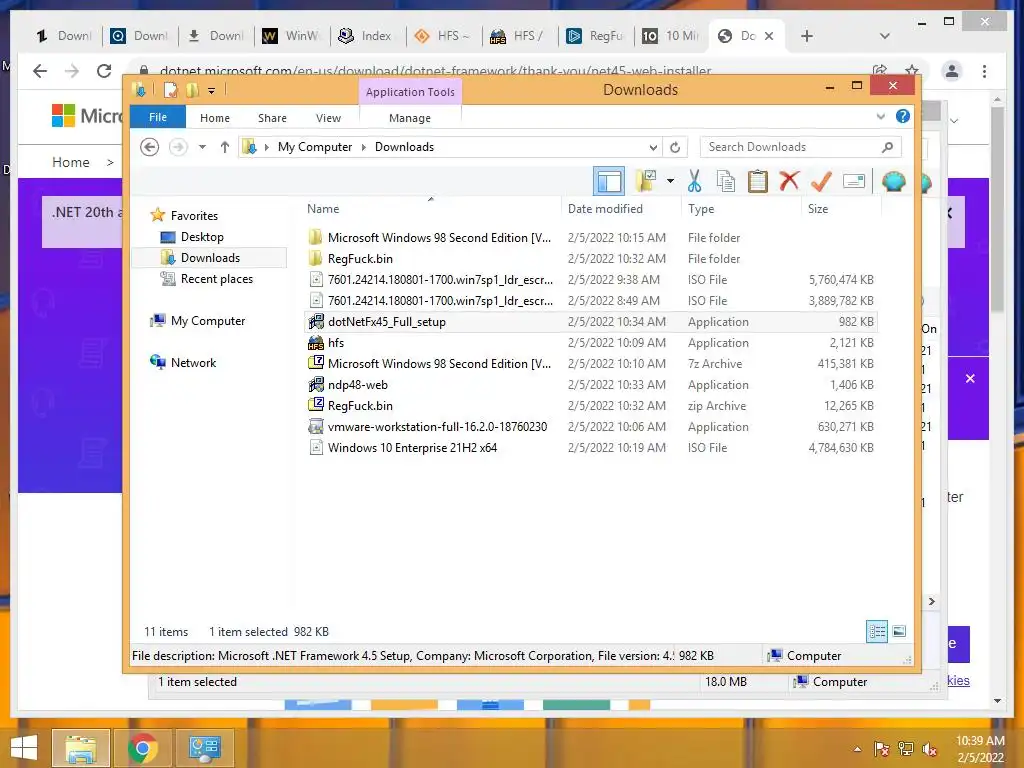Reload the Chrome page
1024x768 pixels.
(104, 71)
